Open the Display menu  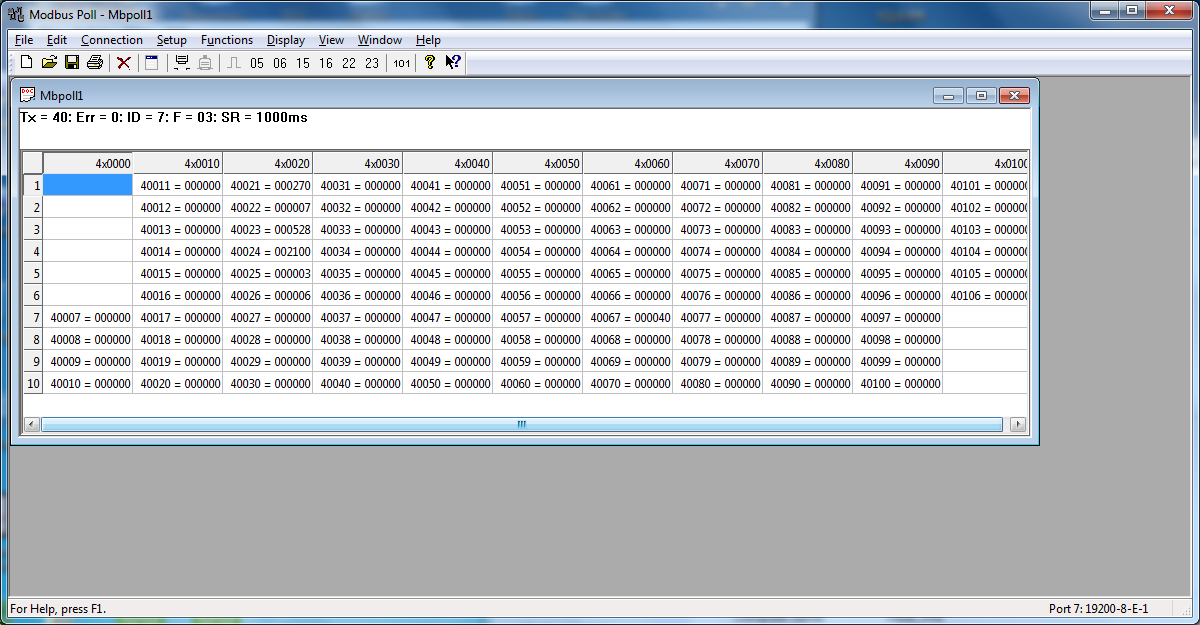[x=286, y=40]
